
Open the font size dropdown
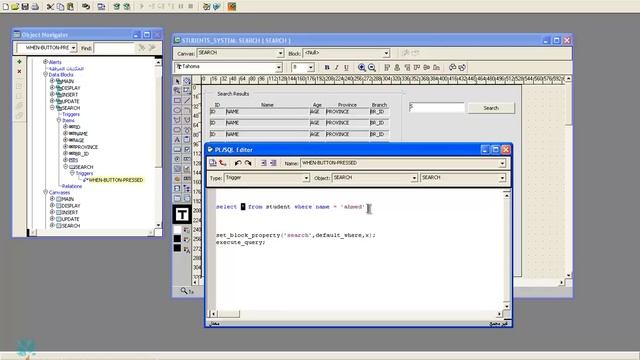pos(311,67)
